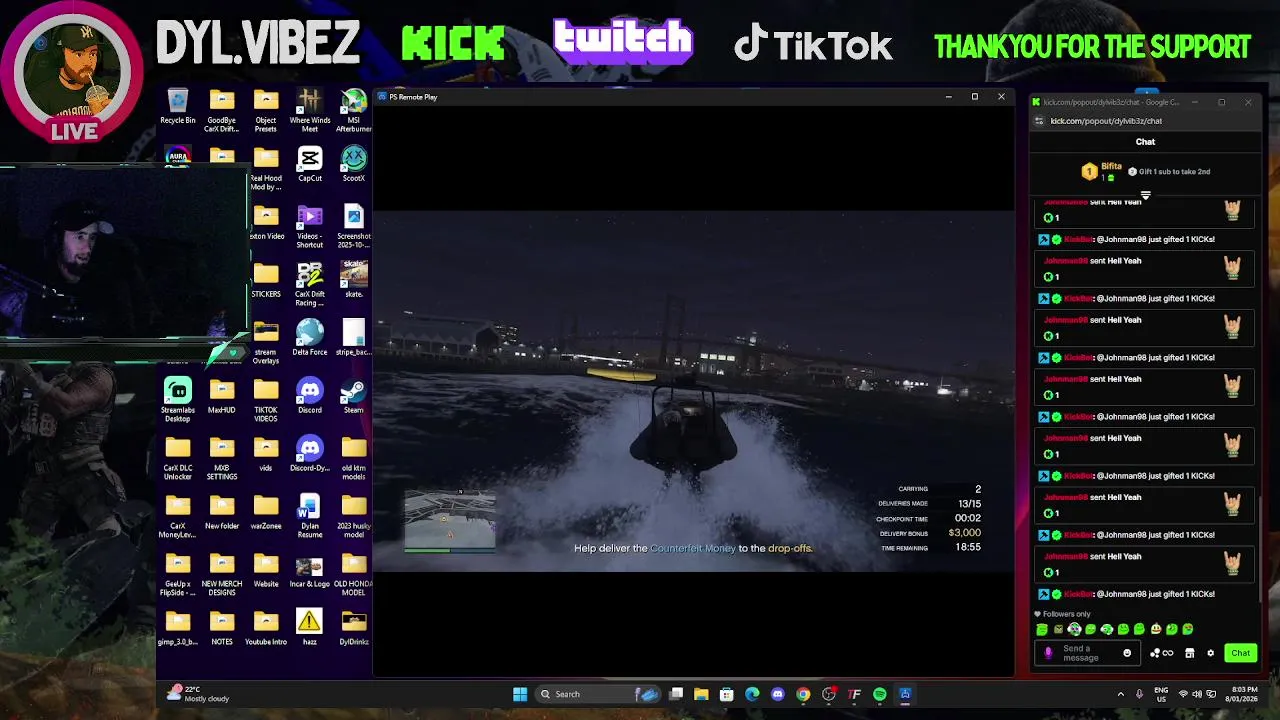The height and width of the screenshot is (720, 1280).
Task: Open the NEW MERCH DESIGNS folder
Action: point(222,574)
